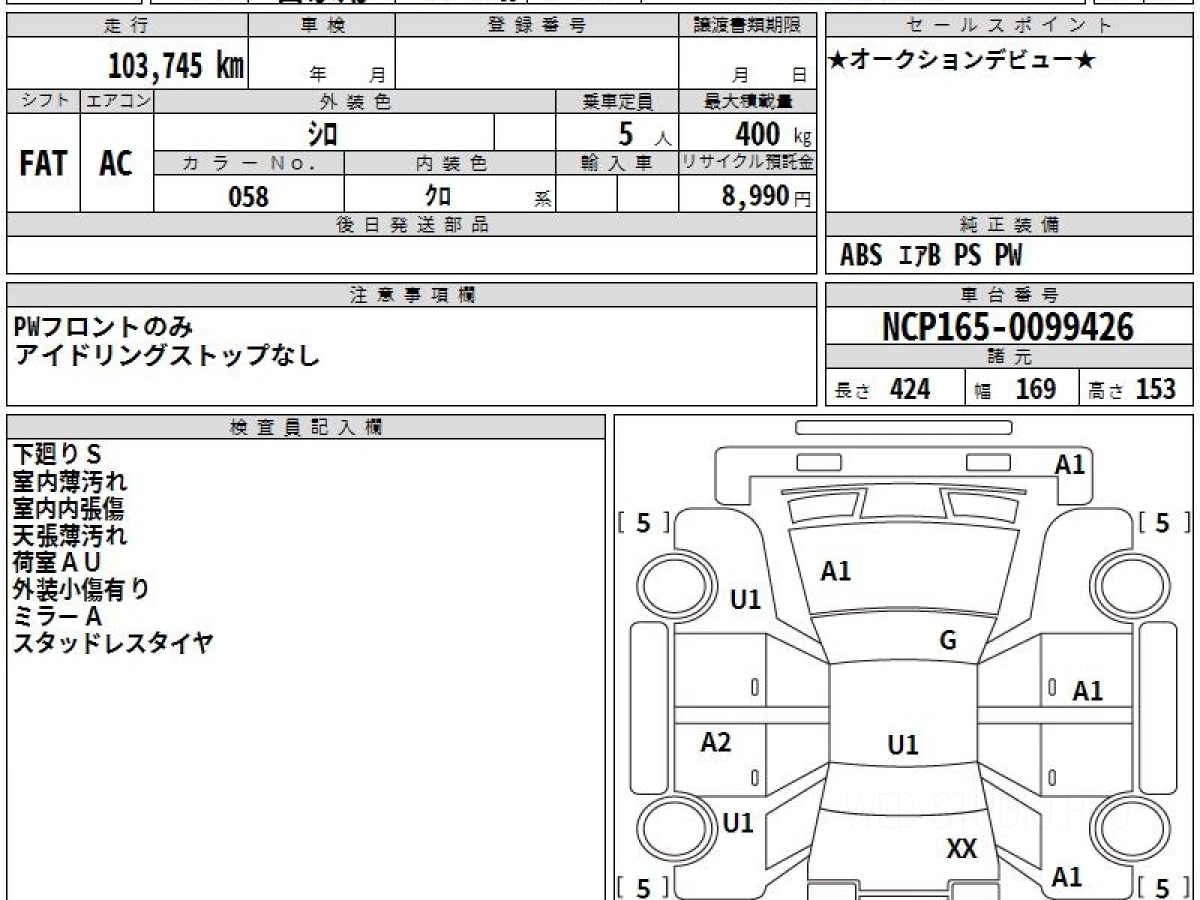Click the U1 mark near the front wheel
This screenshot has width=1200, height=900.
(x=746, y=600)
